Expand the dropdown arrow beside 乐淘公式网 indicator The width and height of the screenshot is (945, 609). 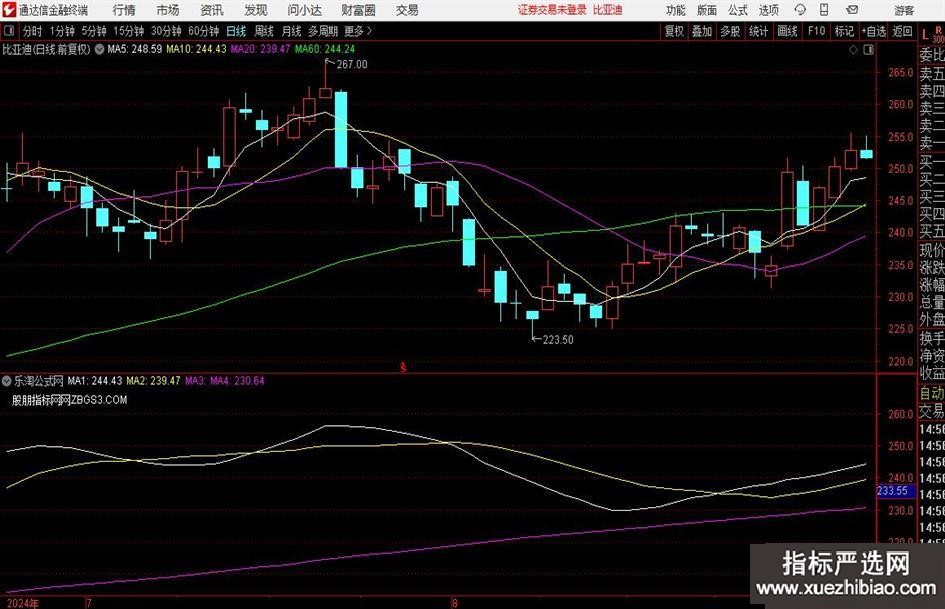(7, 380)
